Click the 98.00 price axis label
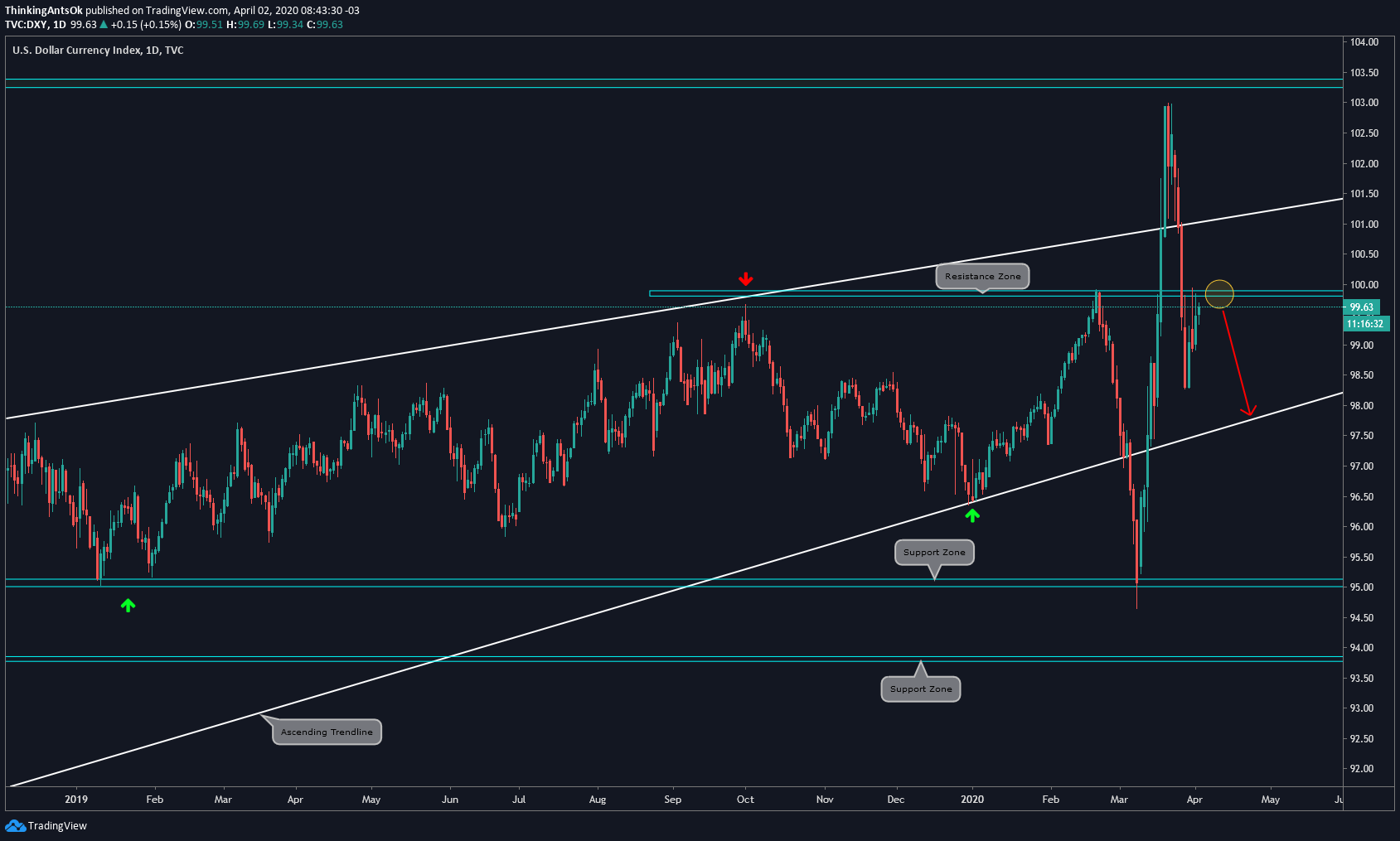Image resolution: width=1400 pixels, height=841 pixels. coord(1361,406)
